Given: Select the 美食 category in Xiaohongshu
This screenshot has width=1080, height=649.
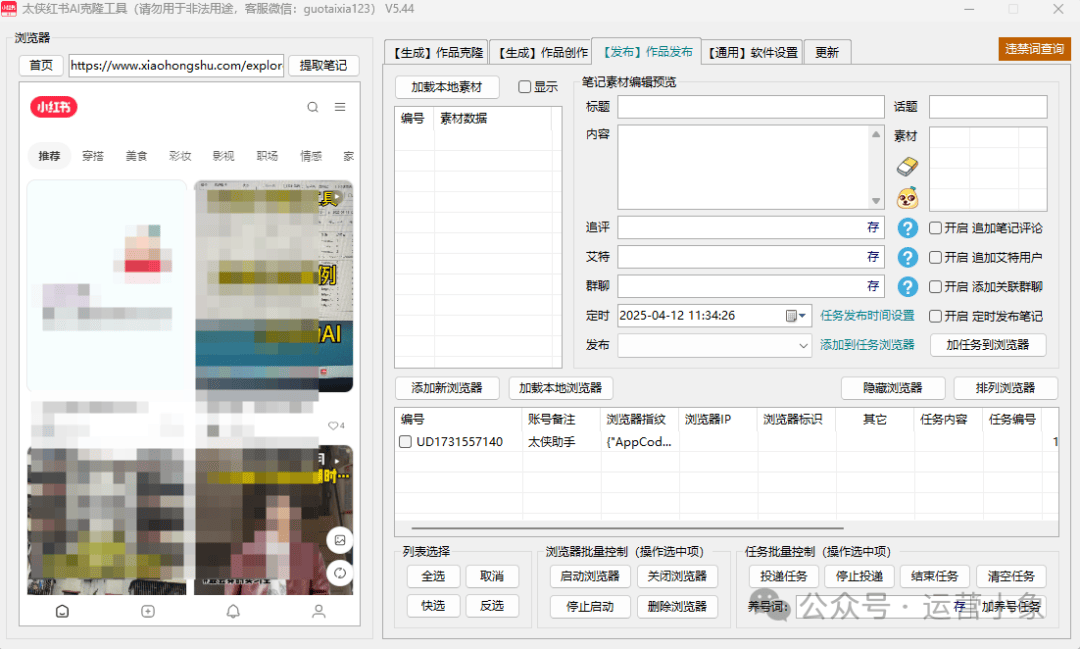Looking at the screenshot, I should click(x=136, y=156).
